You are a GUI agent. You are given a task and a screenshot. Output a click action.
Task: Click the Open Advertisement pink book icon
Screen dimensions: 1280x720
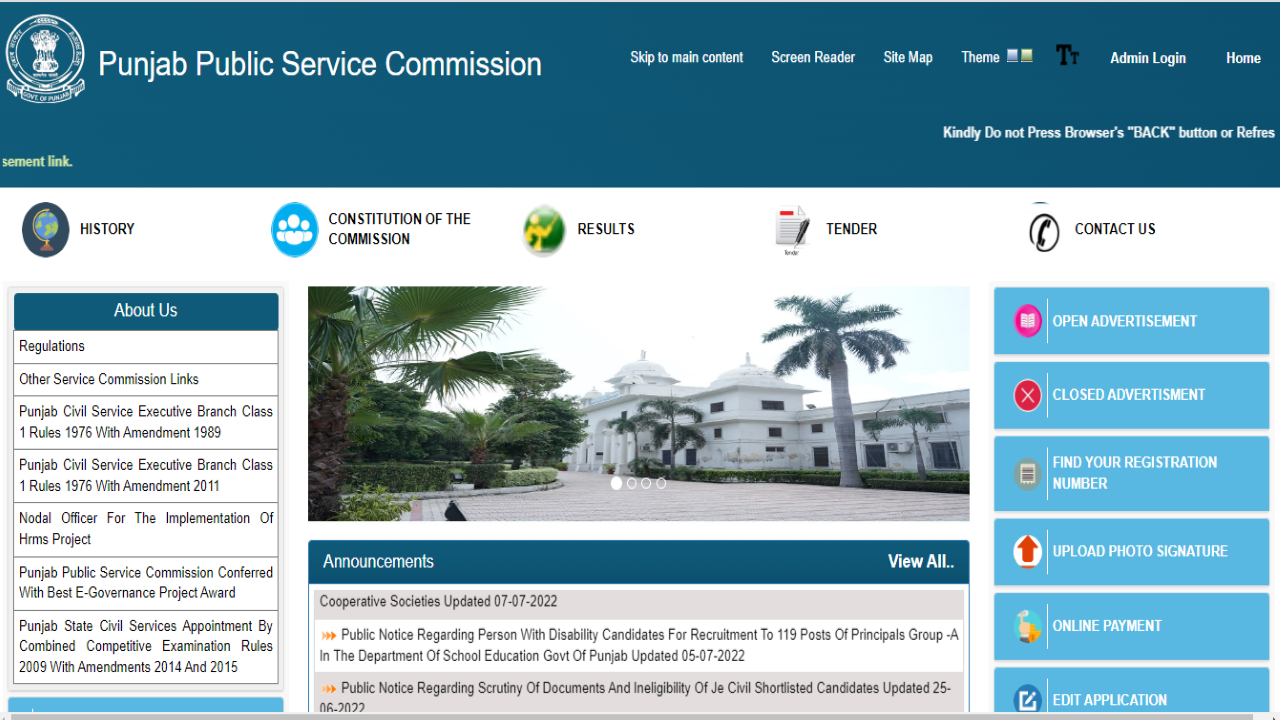tap(1027, 321)
